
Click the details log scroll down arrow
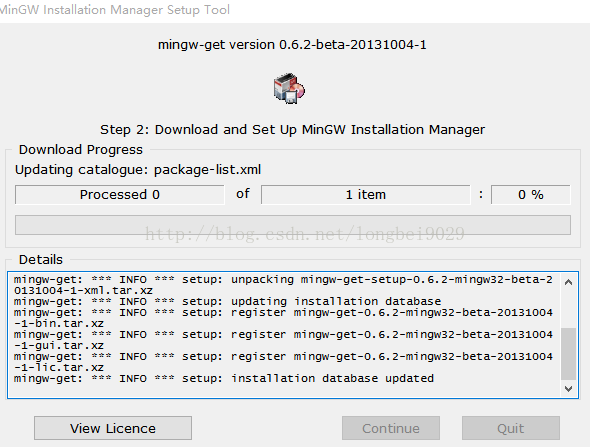point(569,389)
